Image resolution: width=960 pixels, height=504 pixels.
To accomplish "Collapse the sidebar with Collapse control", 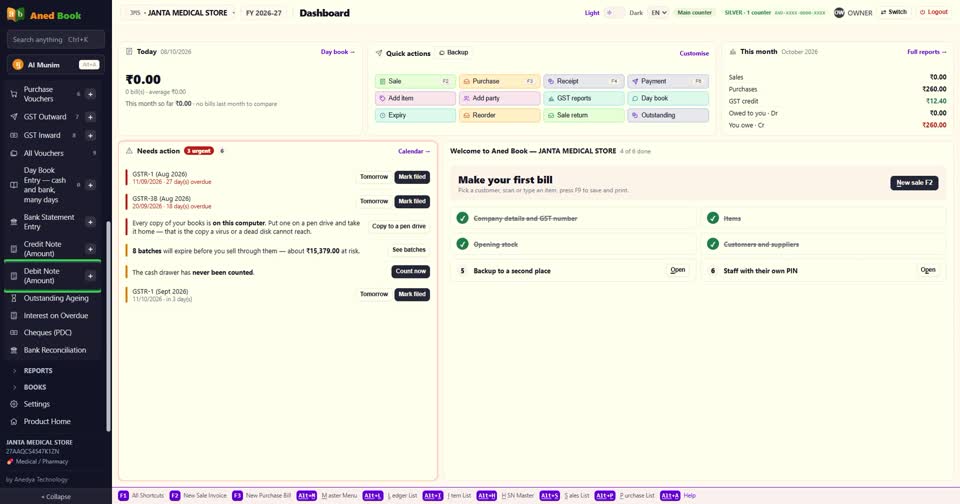I will click(56, 497).
